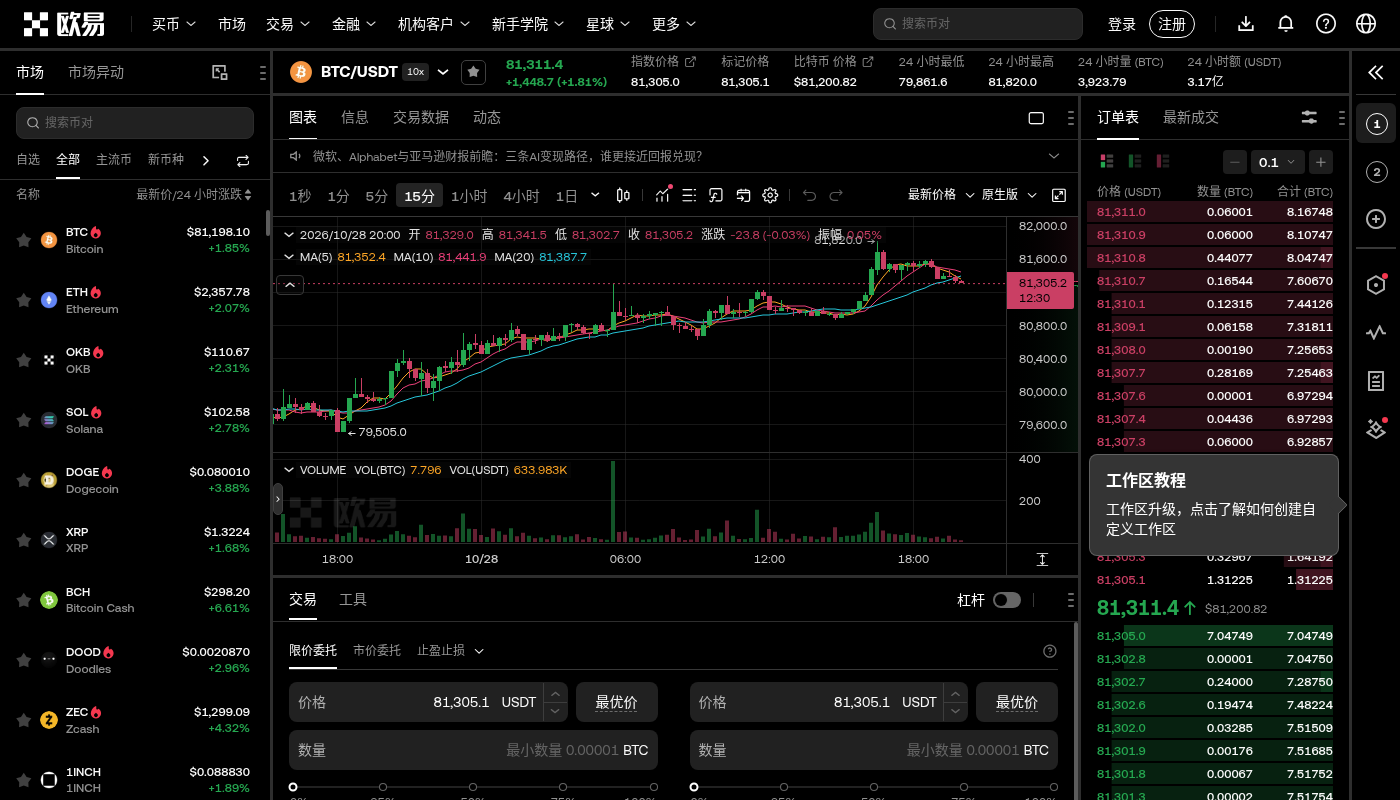
Task: Click the chart fullscreen expand icon
Action: 1059,195
